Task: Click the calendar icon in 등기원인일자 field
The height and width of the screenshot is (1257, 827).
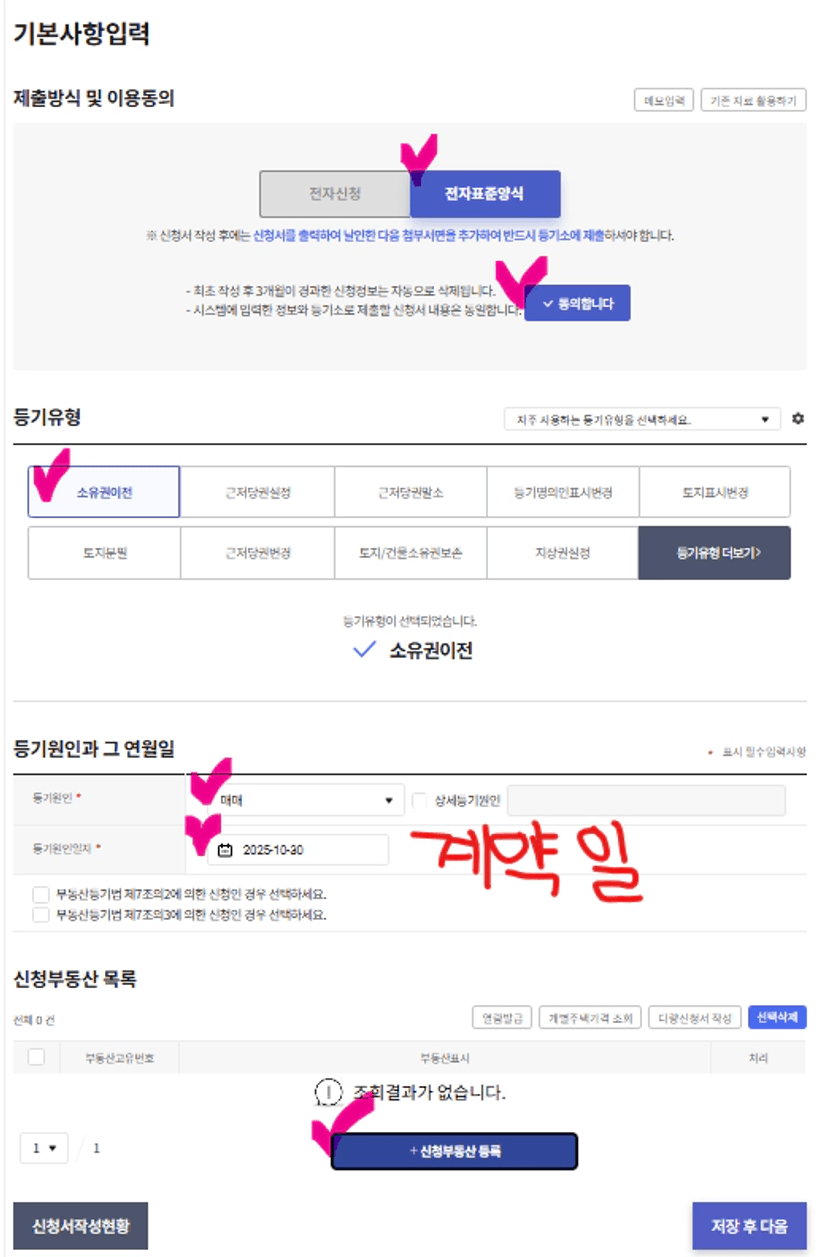Action: pos(225,850)
